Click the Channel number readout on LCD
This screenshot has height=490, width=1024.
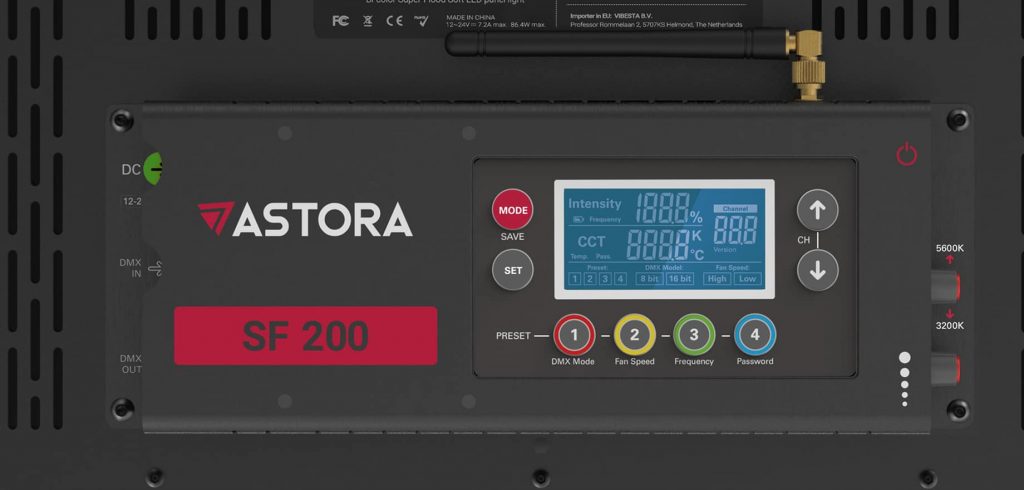click(735, 230)
